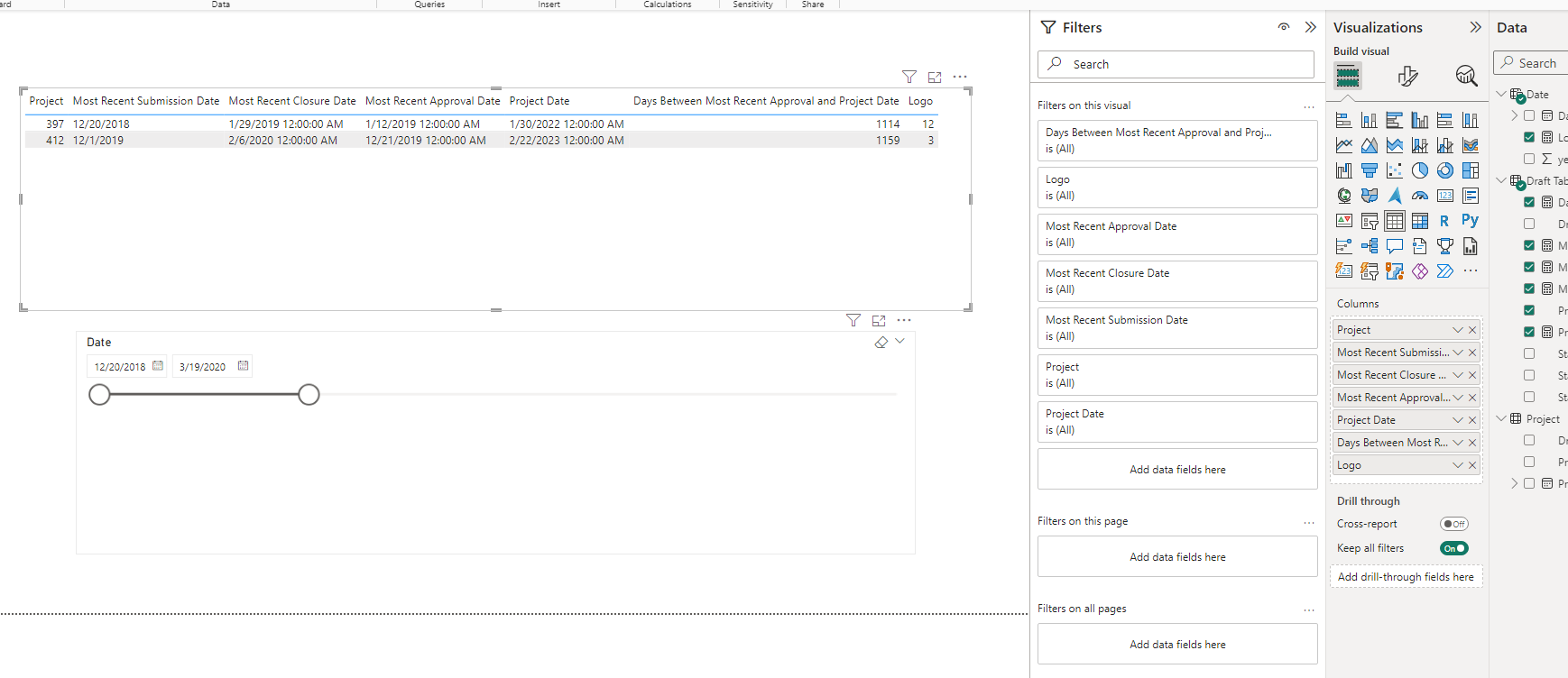Pick the scatter chart visual

point(1395,170)
